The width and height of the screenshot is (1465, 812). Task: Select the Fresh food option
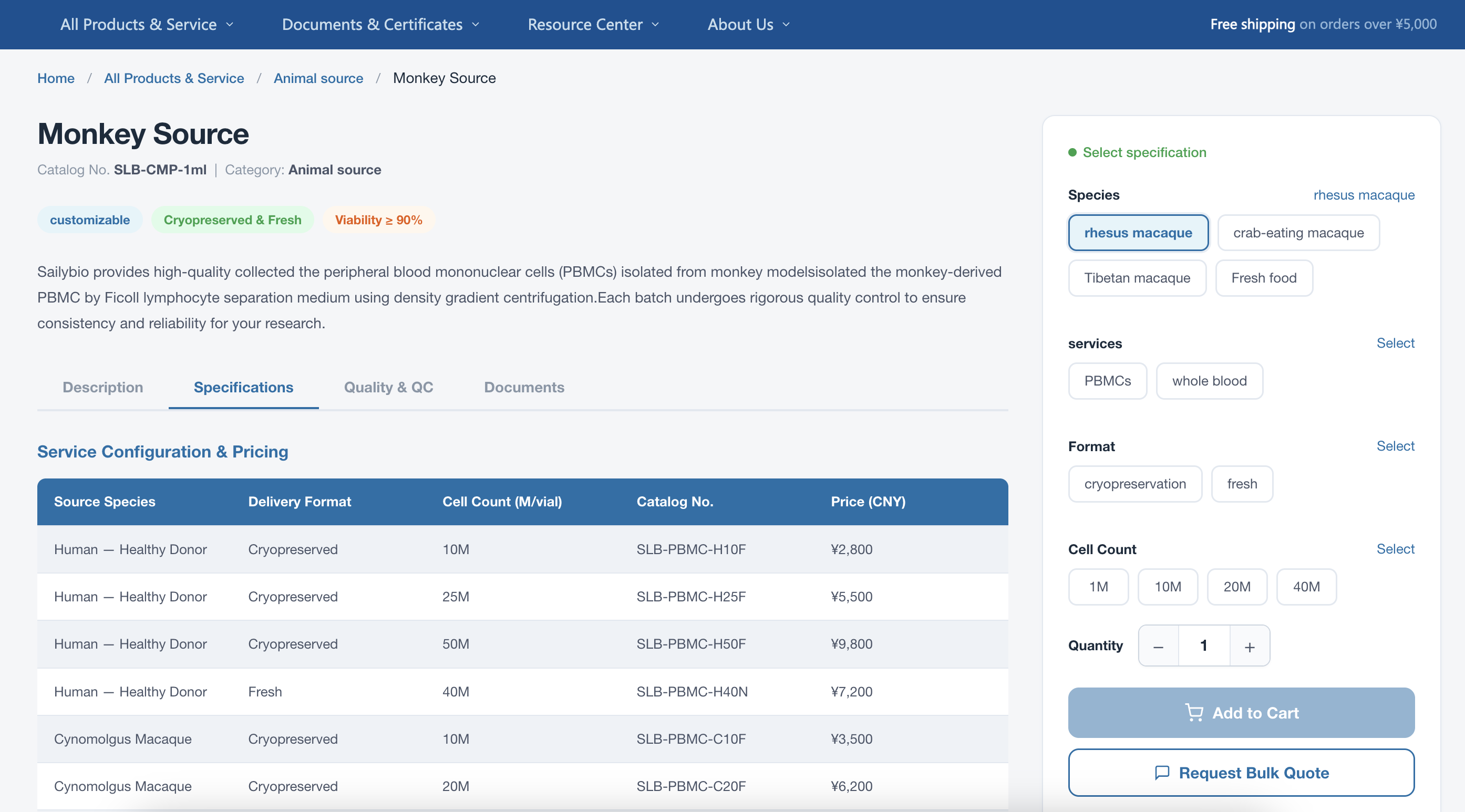[1264, 278]
